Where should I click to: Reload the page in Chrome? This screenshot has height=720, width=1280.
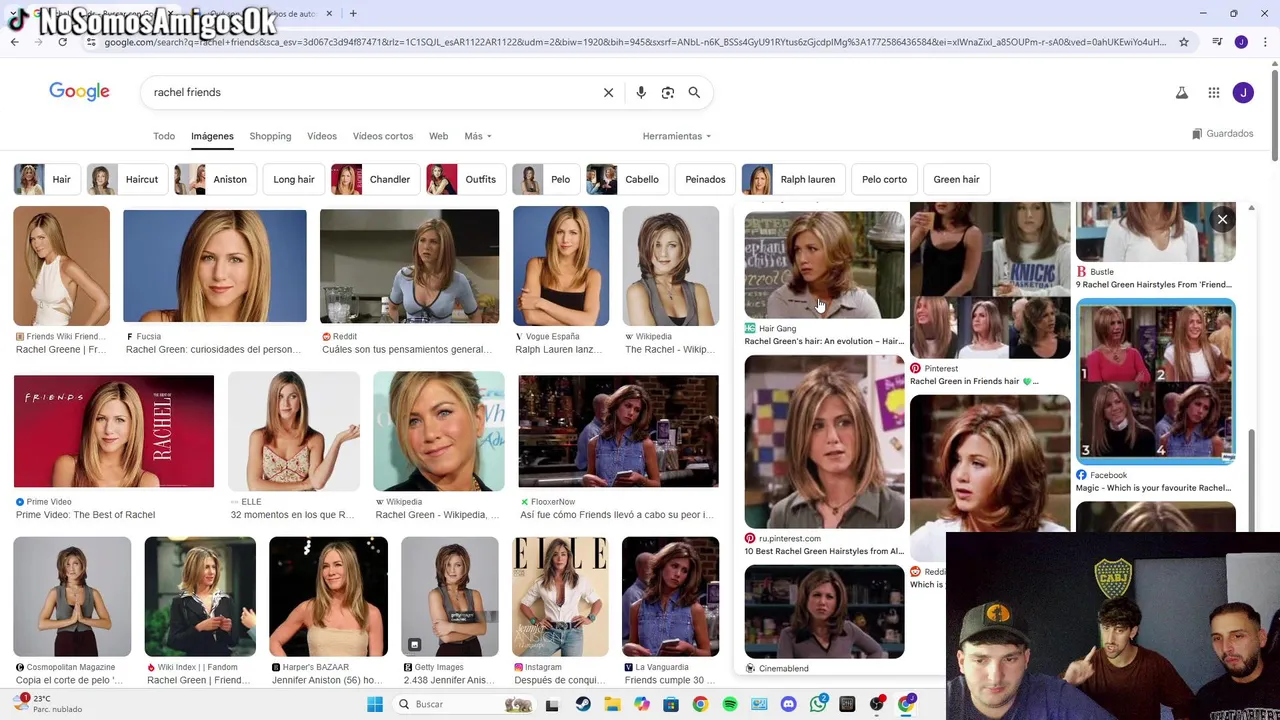click(62, 42)
